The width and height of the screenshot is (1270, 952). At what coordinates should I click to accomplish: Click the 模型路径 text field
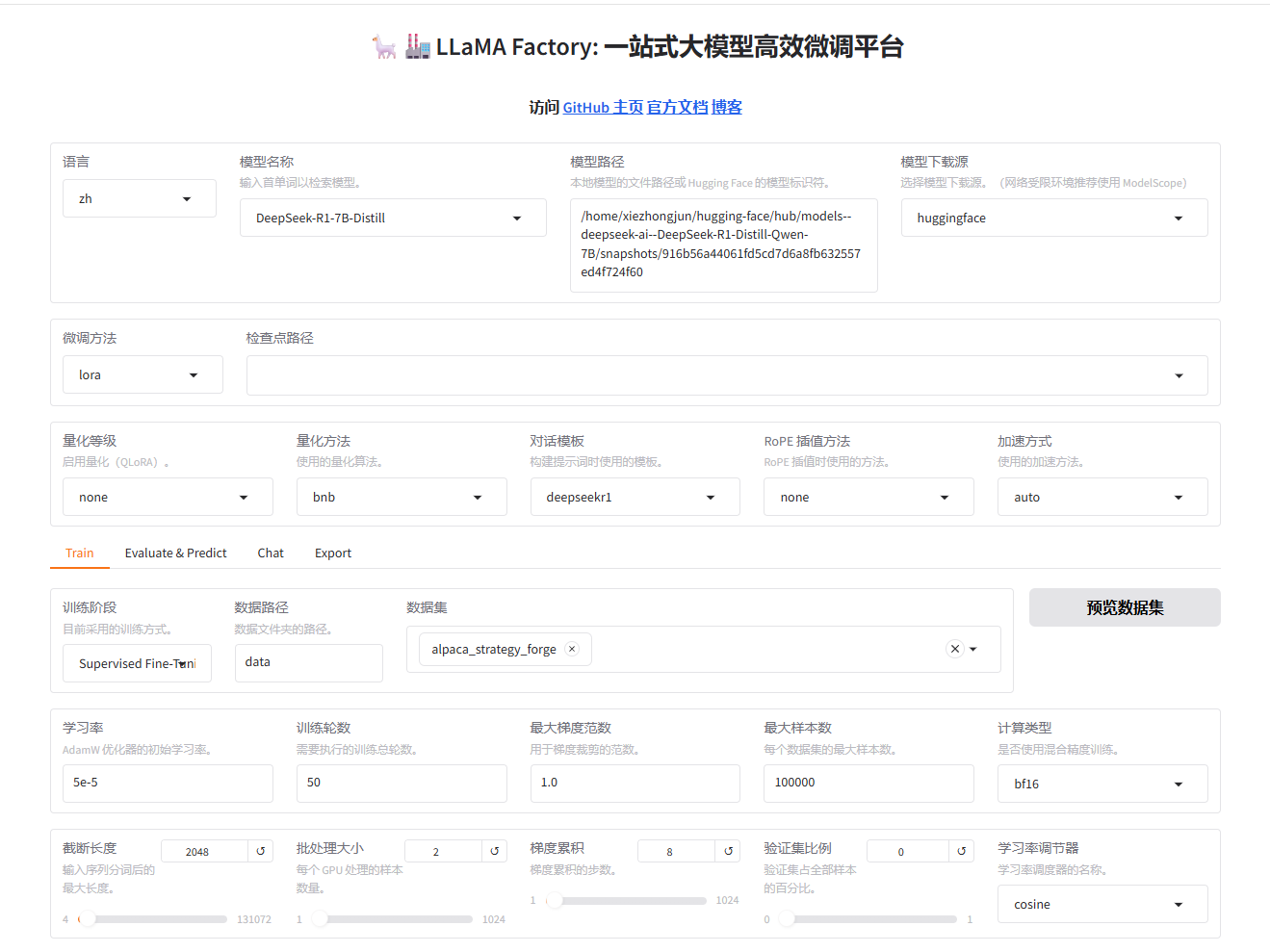(724, 244)
